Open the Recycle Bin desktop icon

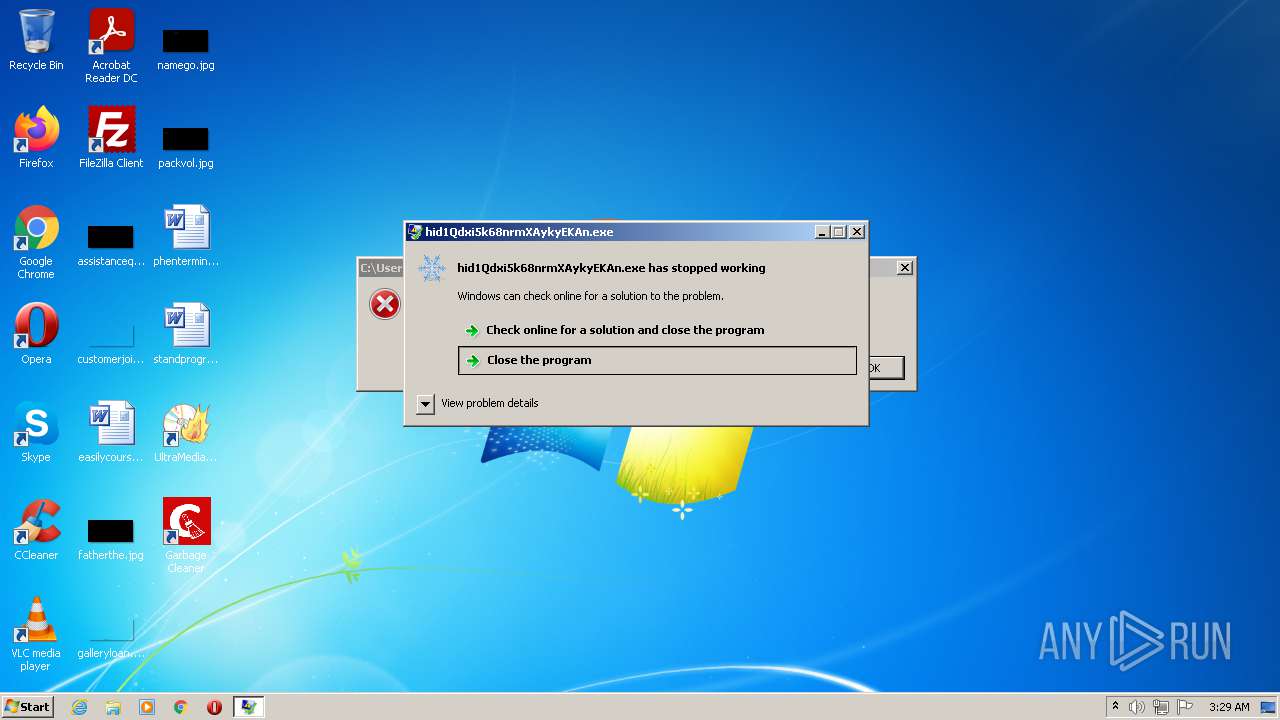pyautogui.click(x=36, y=40)
